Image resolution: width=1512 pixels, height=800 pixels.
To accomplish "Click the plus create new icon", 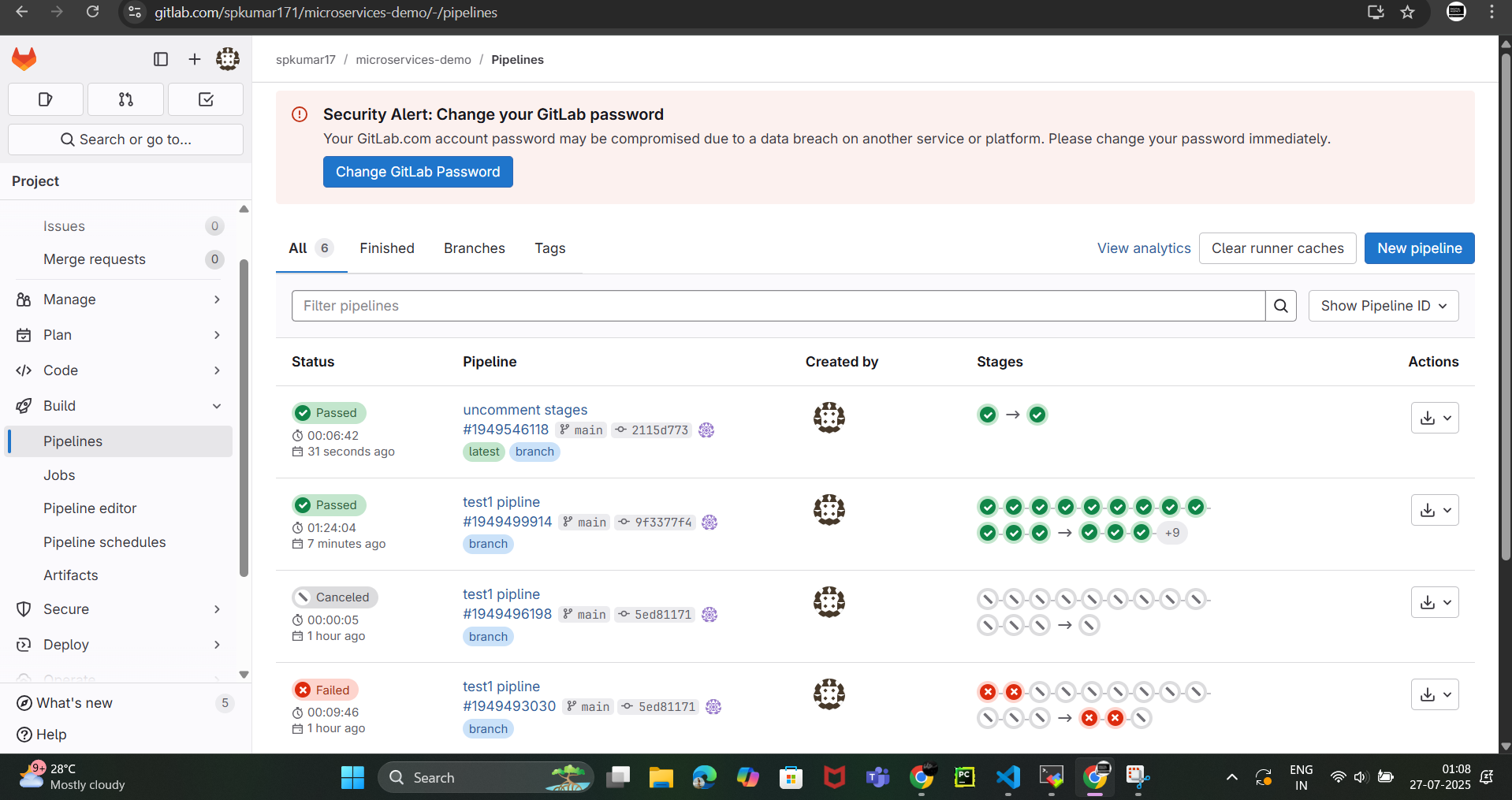I will (x=195, y=59).
